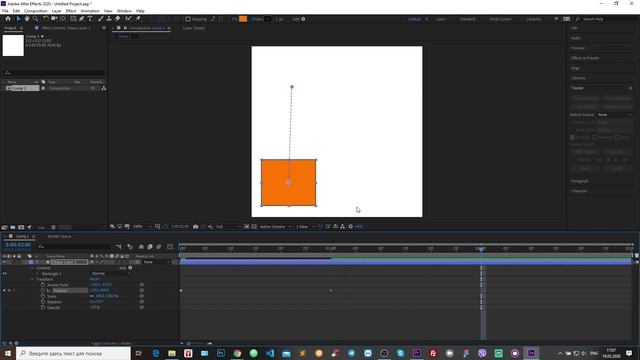Image resolution: width=640 pixels, height=360 pixels.
Task: Toggle the Scale checkbox in Tracker panel
Action: coord(617,138)
